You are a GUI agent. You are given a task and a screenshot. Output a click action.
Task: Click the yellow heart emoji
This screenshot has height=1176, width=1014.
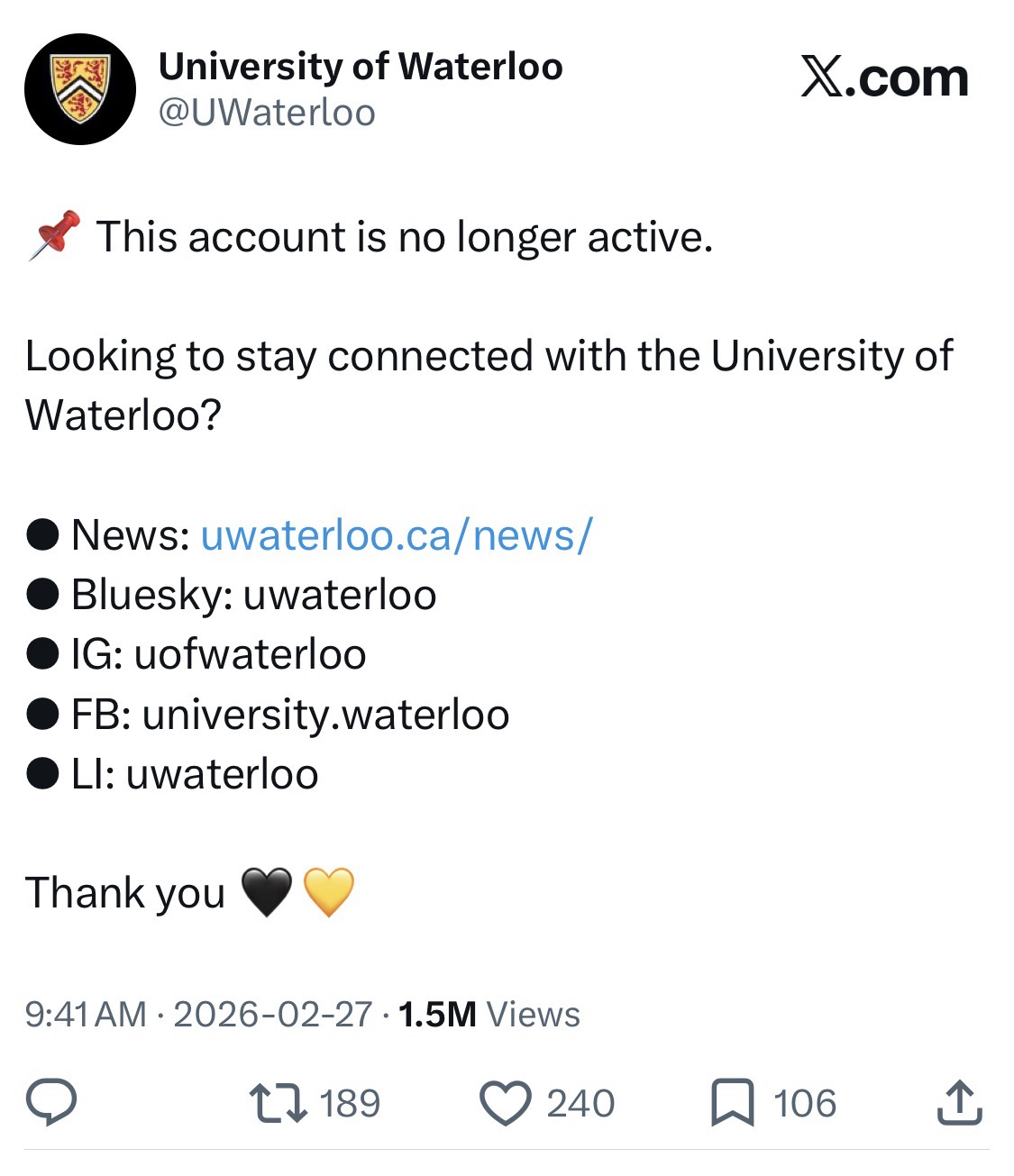point(329,892)
